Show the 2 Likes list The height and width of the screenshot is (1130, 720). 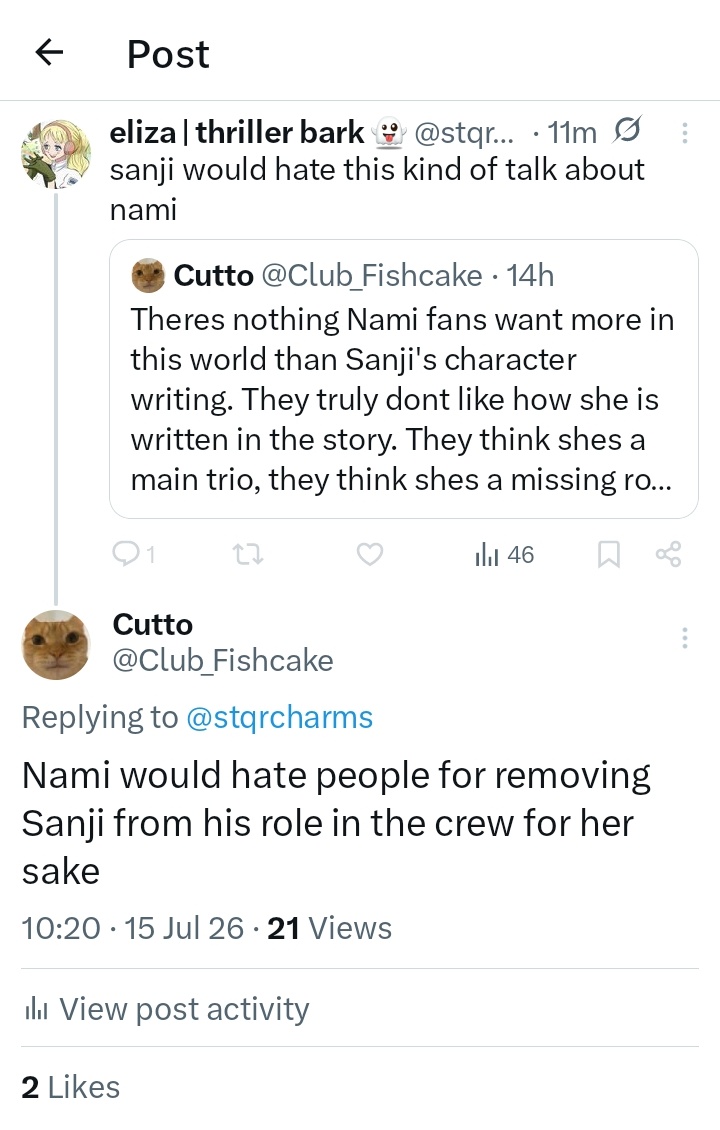(71, 1087)
